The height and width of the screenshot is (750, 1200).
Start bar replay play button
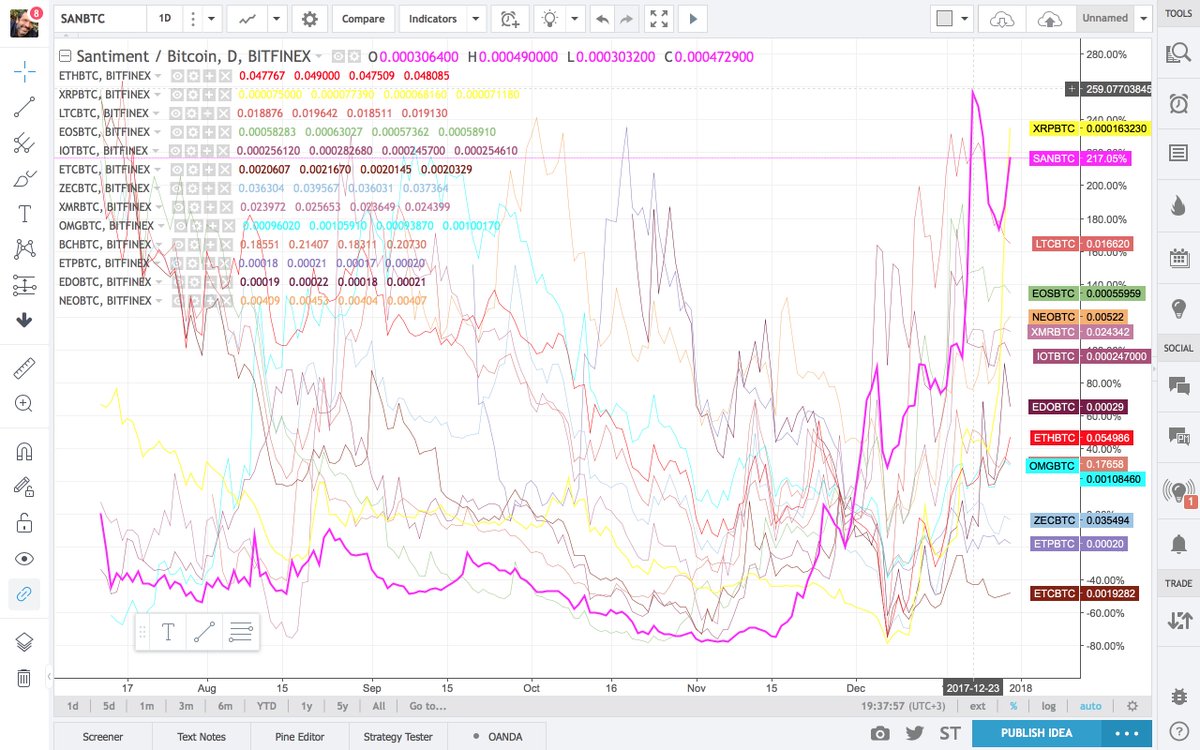tap(694, 18)
